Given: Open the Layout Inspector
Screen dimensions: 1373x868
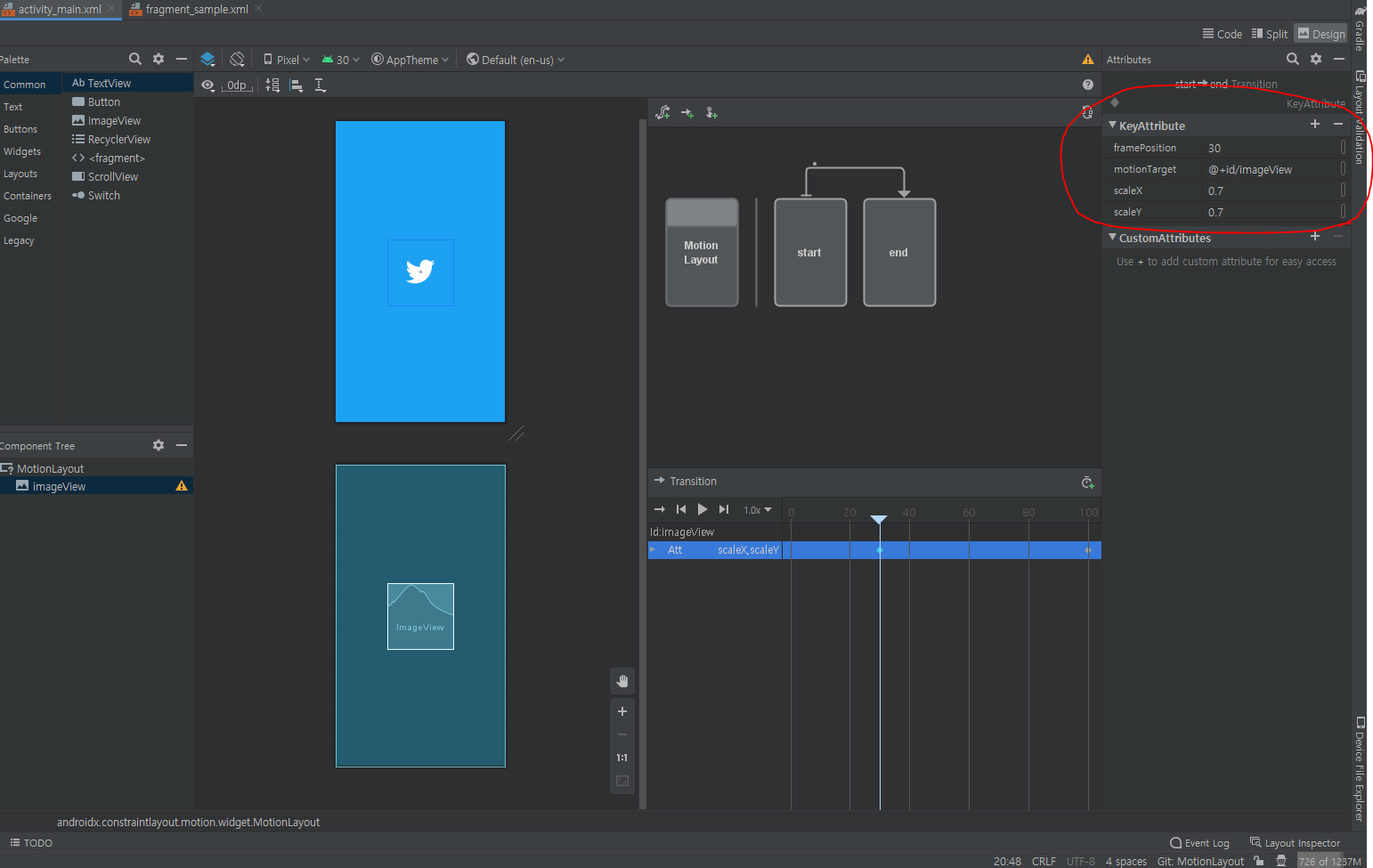Looking at the screenshot, I should [1295, 843].
